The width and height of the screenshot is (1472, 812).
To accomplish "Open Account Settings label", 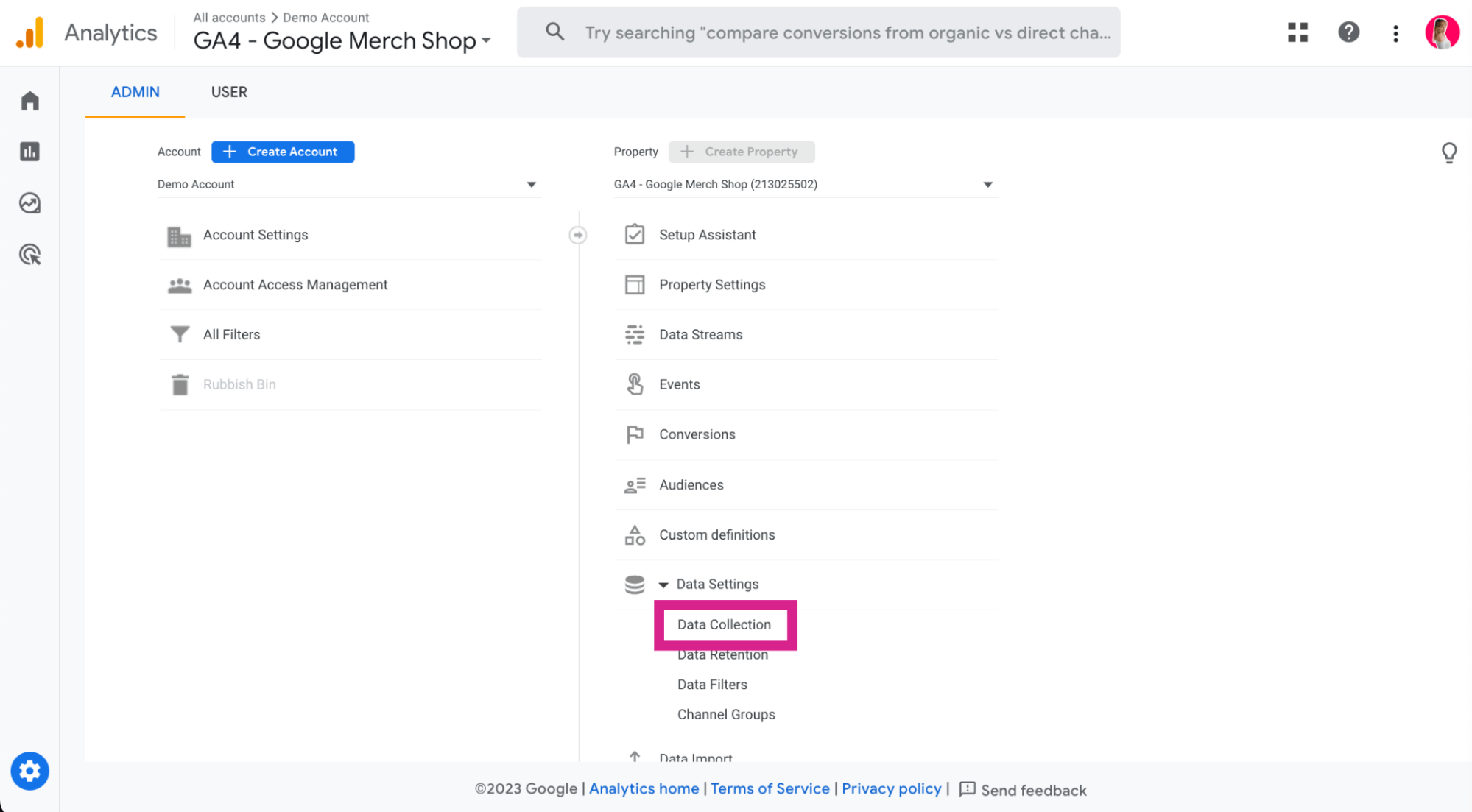I will click(256, 235).
